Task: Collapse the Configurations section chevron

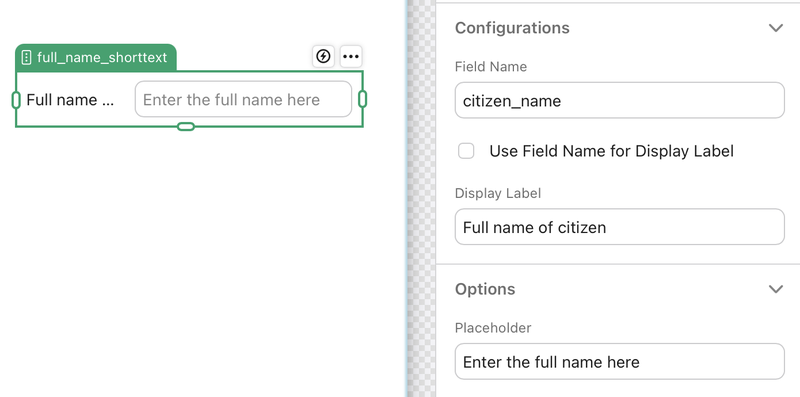Action: click(776, 28)
